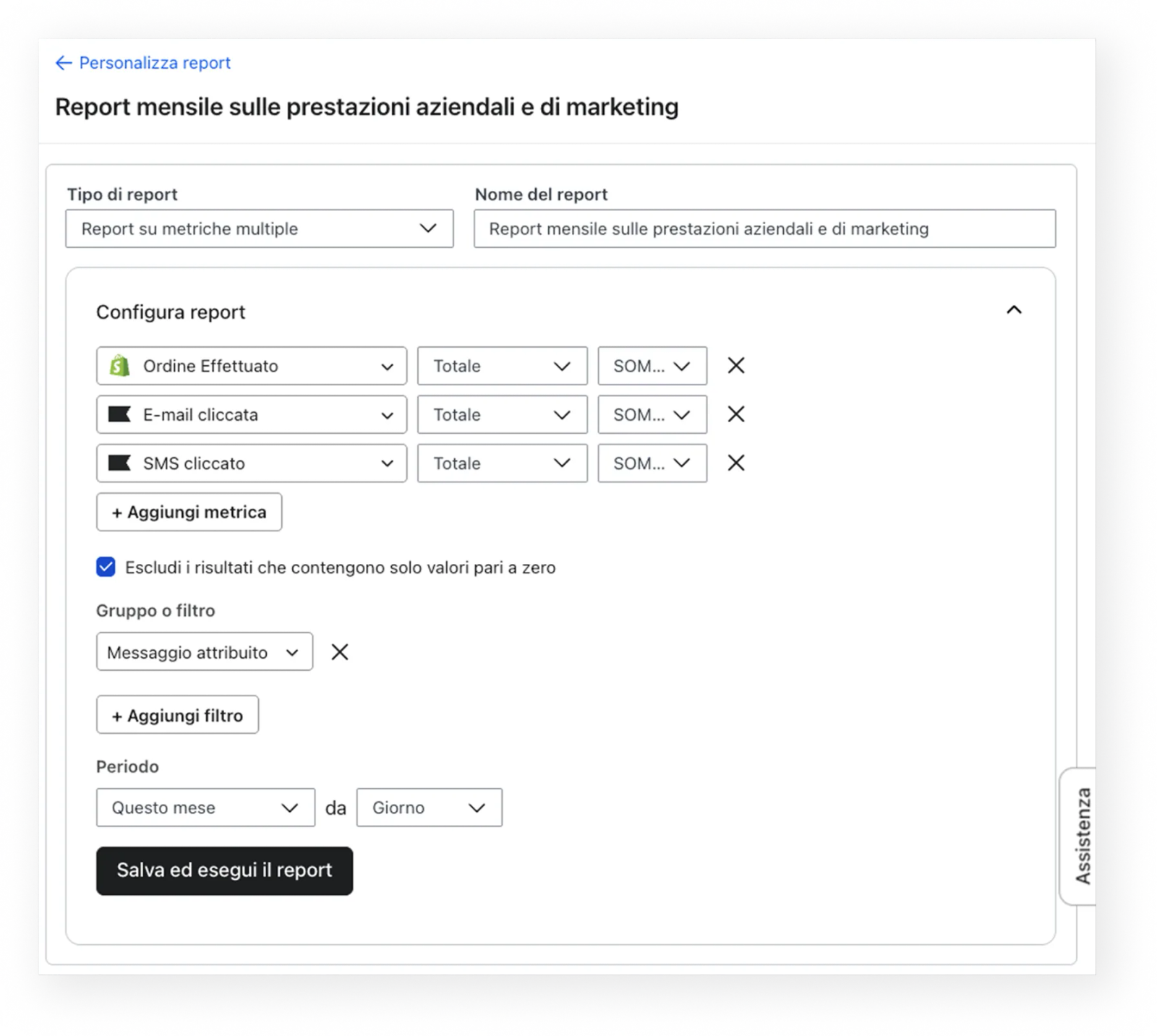Click the Shopify icon in Ordine Effettuato

tap(119, 366)
